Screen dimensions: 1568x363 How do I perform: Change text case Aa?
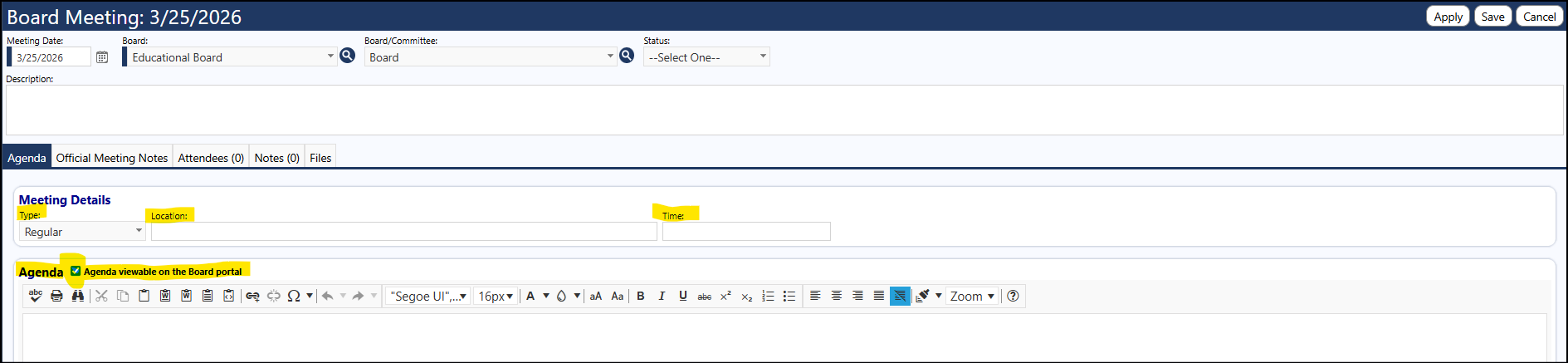(618, 296)
